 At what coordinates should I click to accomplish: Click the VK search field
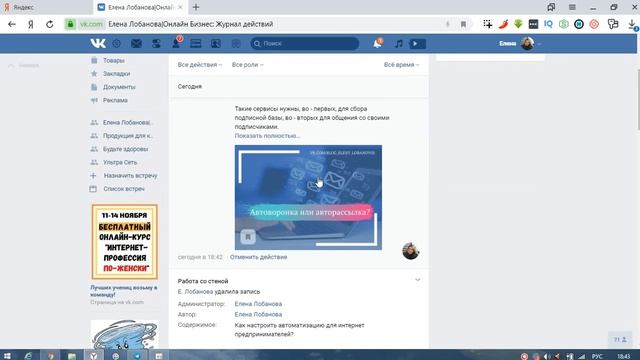click(305, 43)
